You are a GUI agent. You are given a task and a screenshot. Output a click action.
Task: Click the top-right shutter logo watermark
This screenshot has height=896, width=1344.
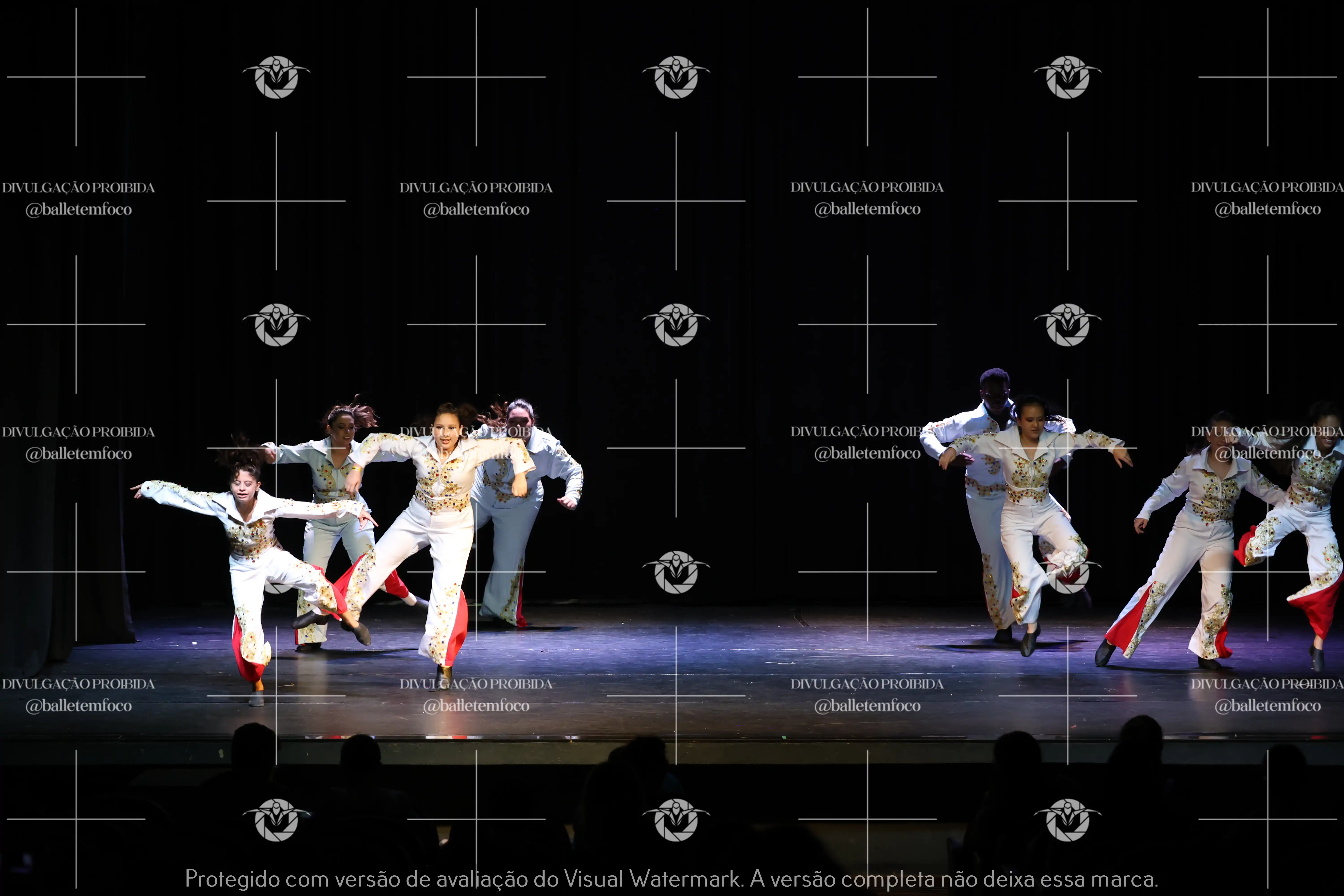[x=1067, y=77]
